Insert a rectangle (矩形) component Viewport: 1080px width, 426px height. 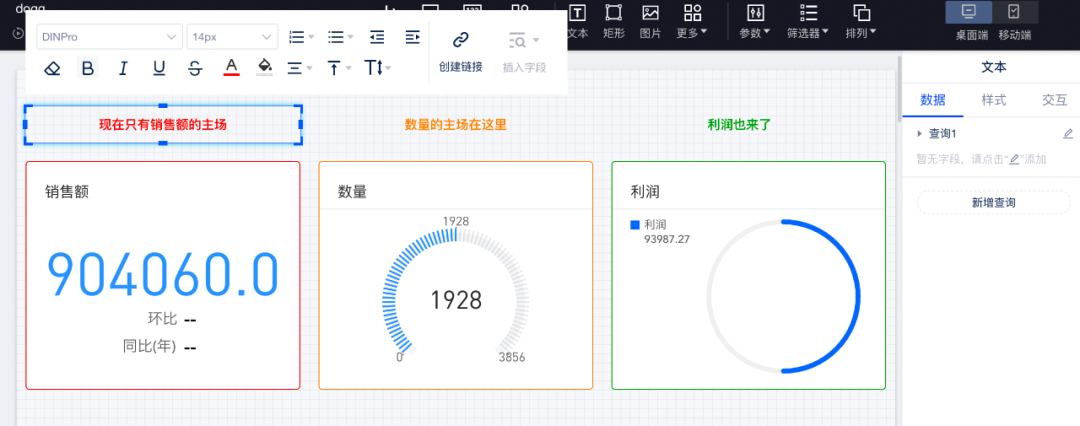614,20
